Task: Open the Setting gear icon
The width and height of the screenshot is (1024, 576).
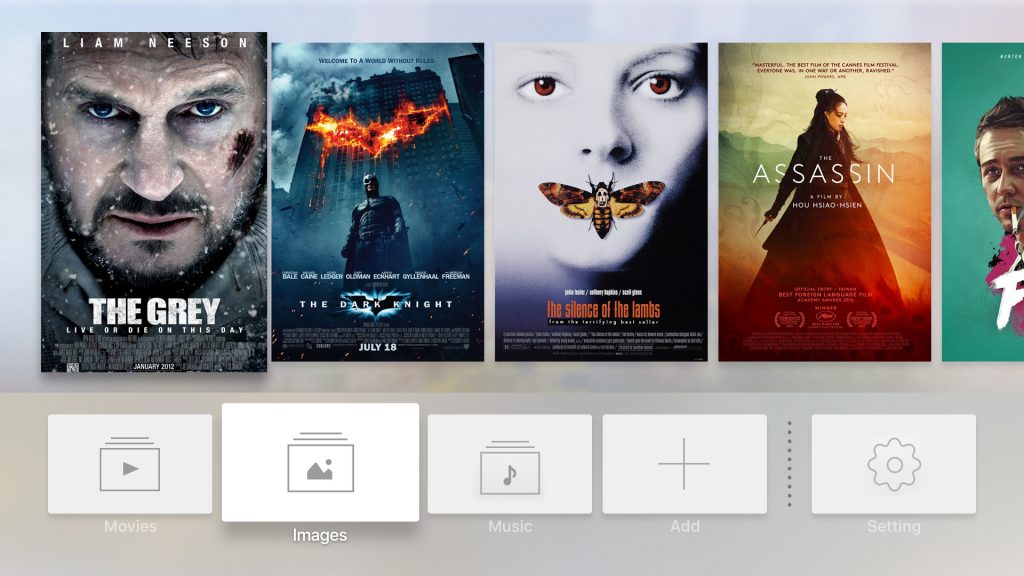Action: click(894, 464)
